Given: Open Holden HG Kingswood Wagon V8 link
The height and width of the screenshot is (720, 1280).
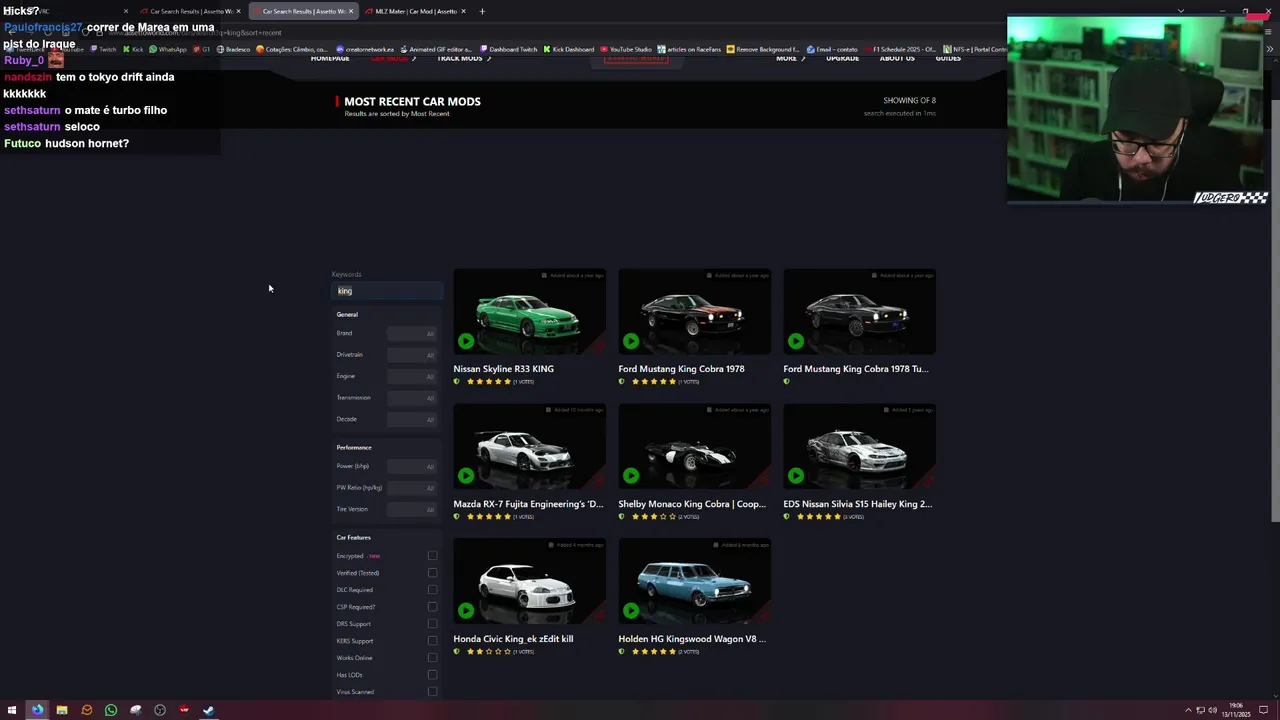Looking at the screenshot, I should pos(692,639).
